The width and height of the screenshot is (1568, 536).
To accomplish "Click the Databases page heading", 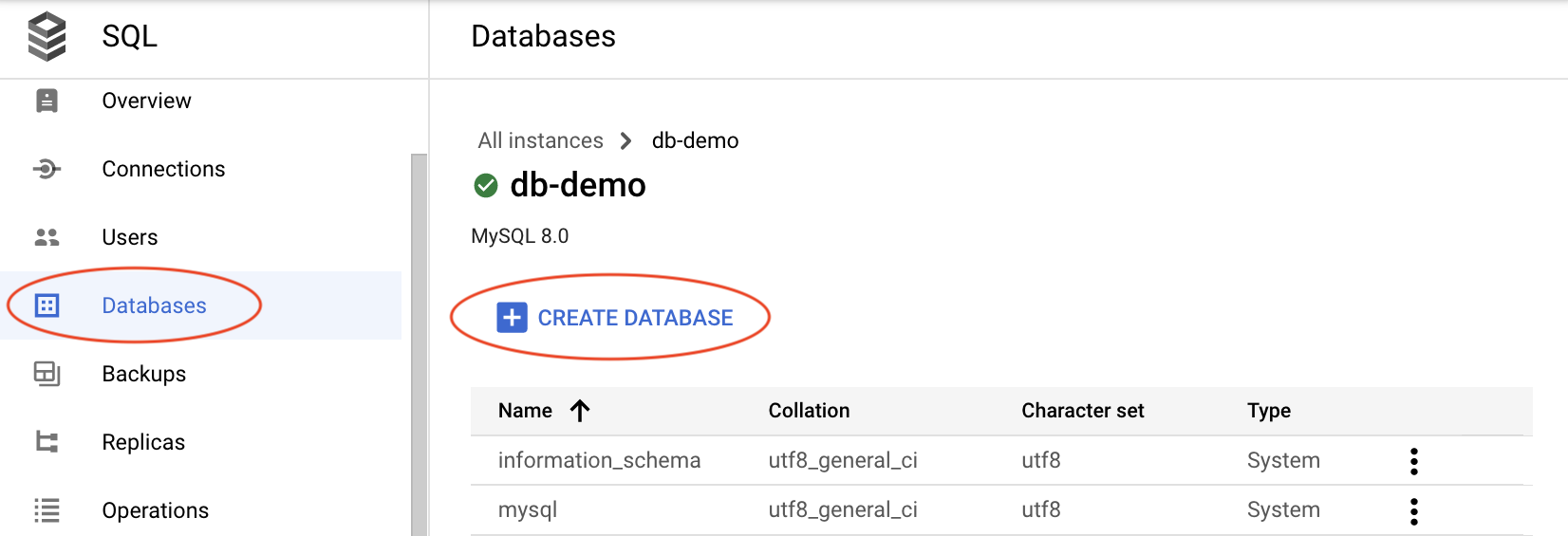I will 544,36.
